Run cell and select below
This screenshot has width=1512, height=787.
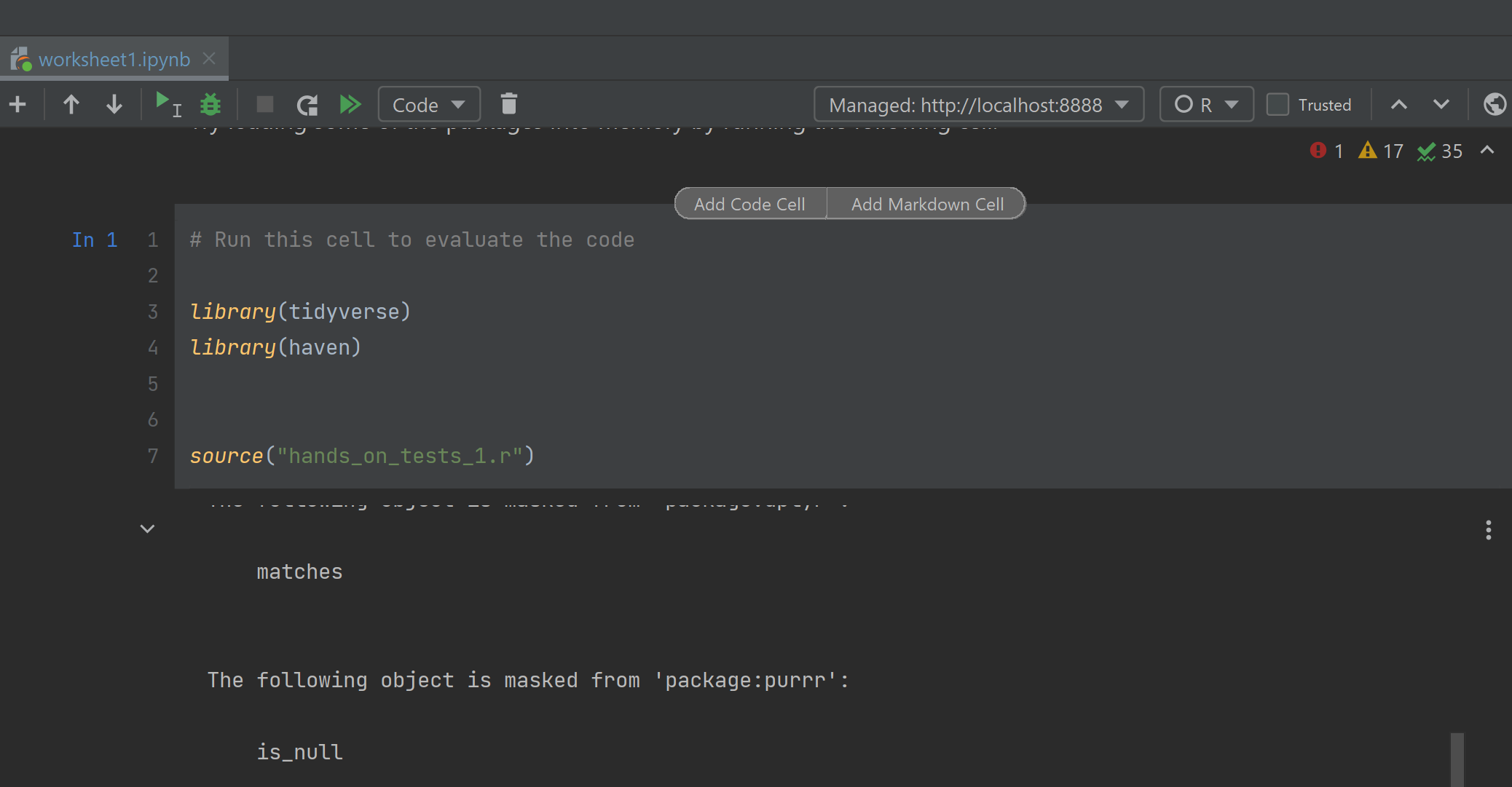(168, 104)
